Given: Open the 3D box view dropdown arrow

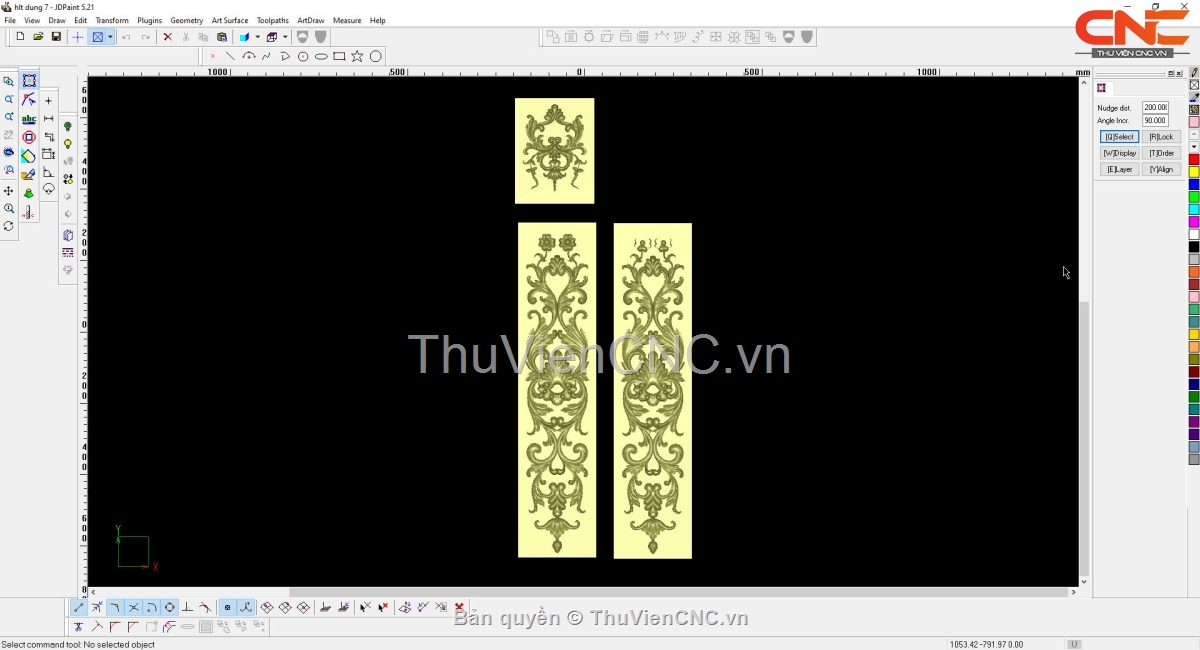Looking at the screenshot, I should (284, 37).
